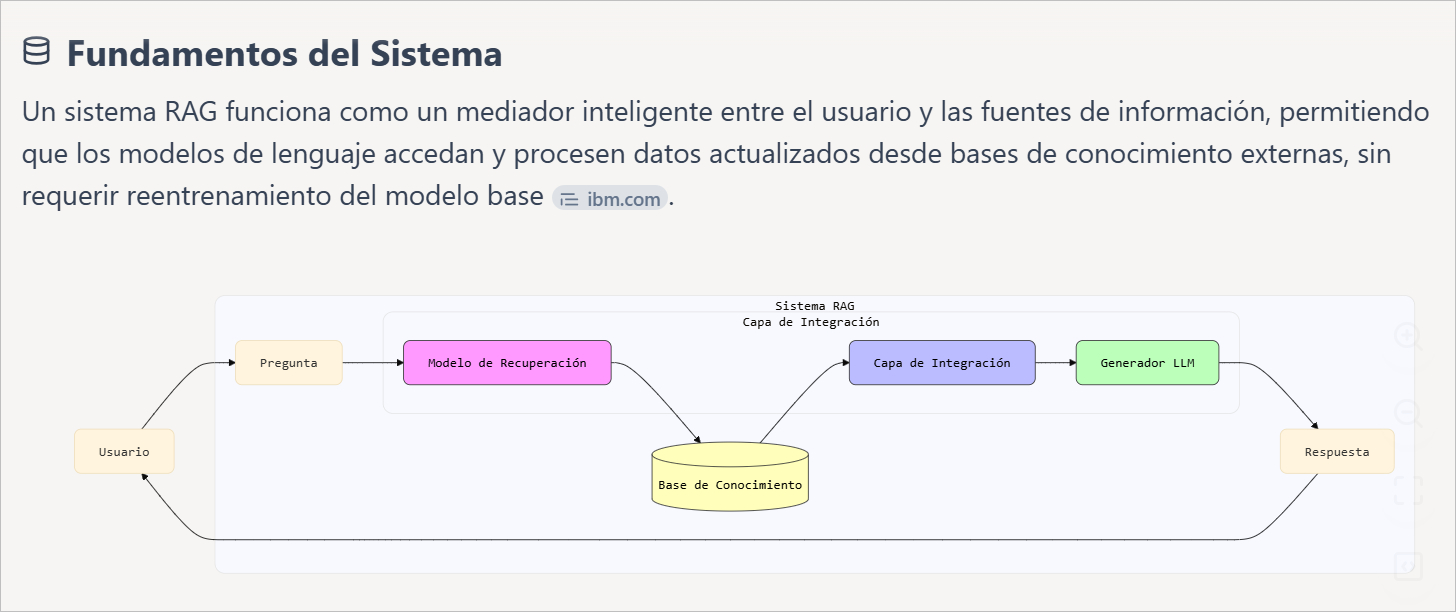The height and width of the screenshot is (612, 1456).
Task: Select the Respuesta node
Action: coord(1336,452)
